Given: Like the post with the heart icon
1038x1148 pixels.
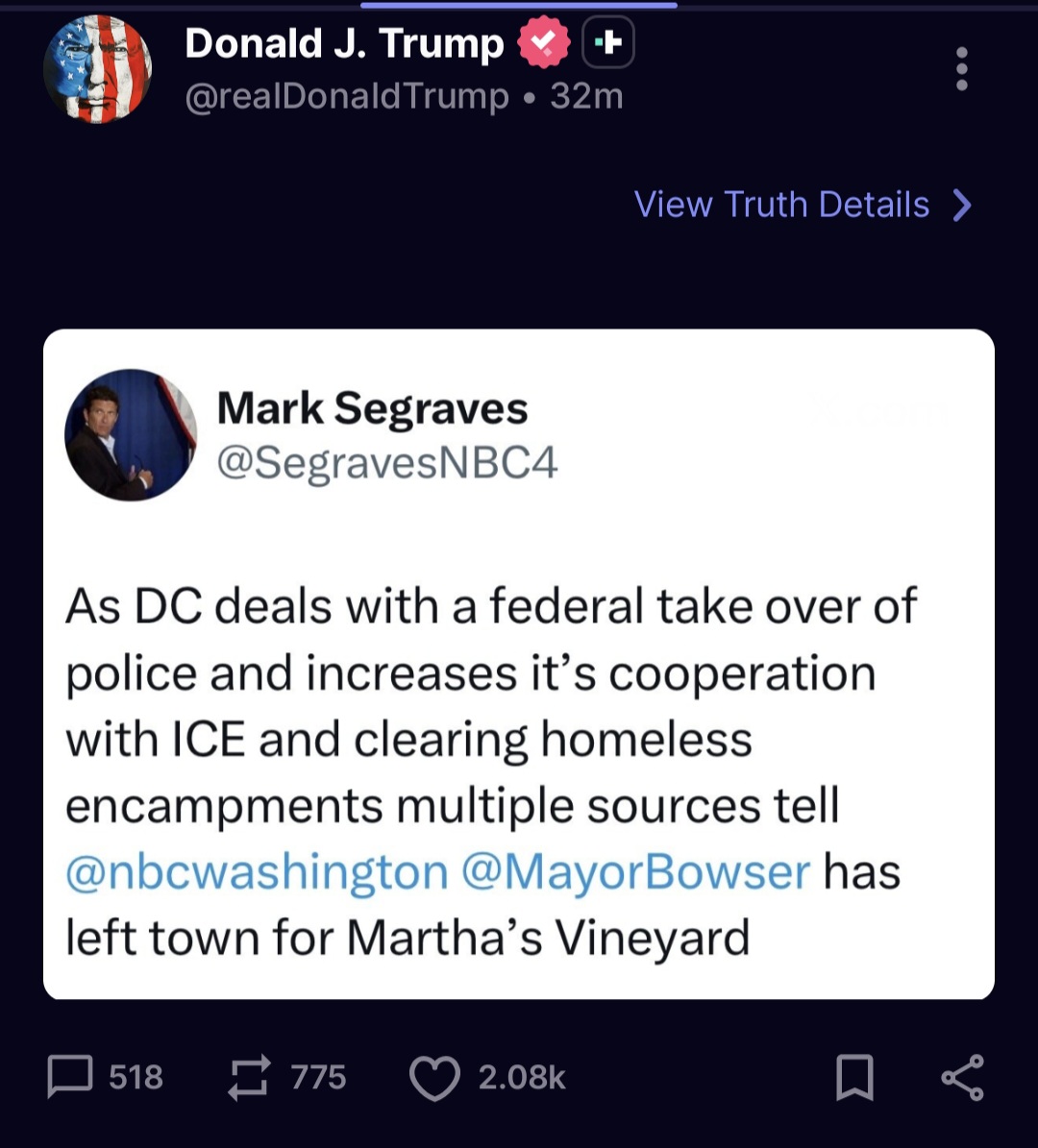Looking at the screenshot, I should click(x=433, y=1077).
